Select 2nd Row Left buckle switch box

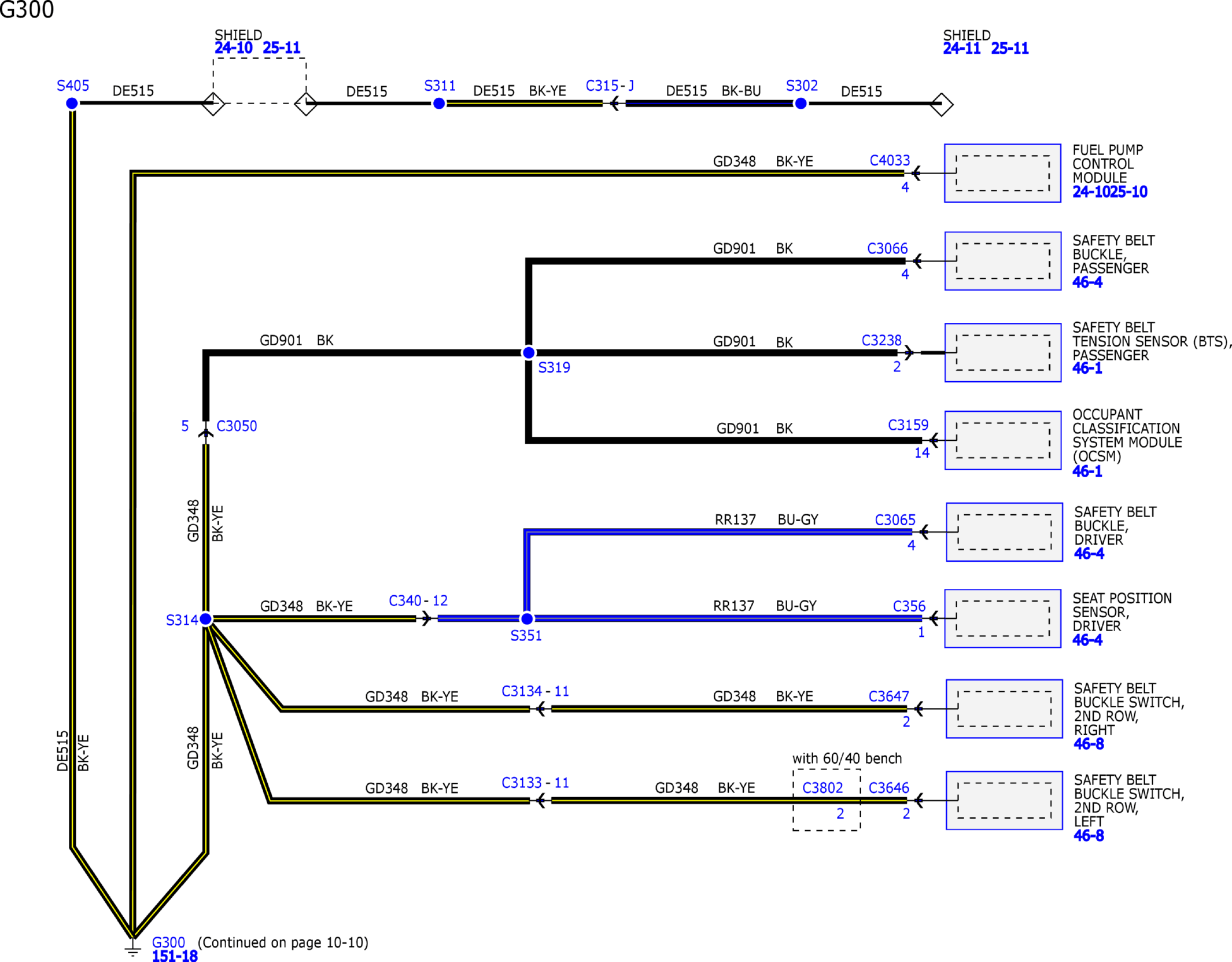tap(1004, 801)
